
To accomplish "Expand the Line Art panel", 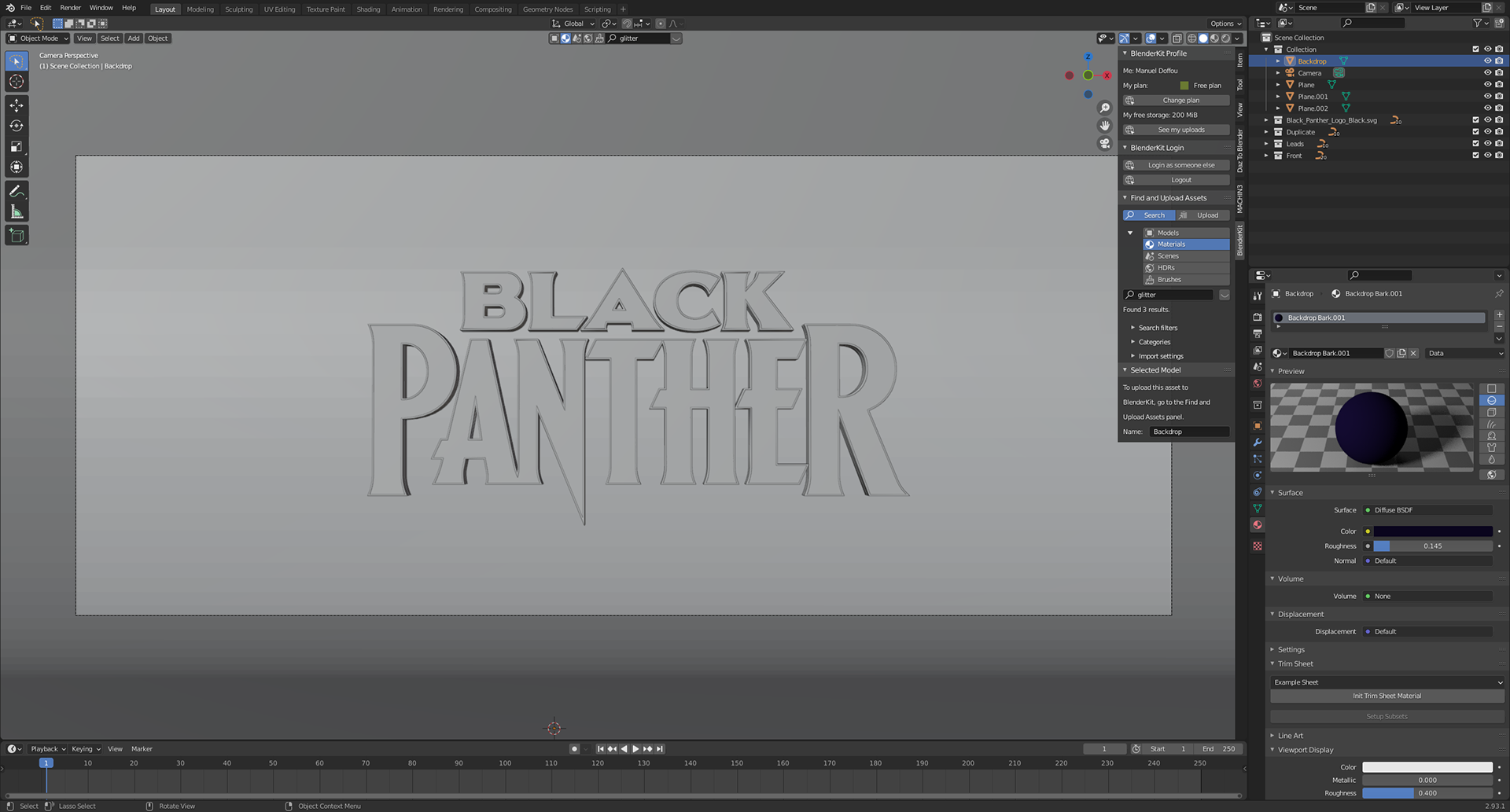I will pos(1290,736).
